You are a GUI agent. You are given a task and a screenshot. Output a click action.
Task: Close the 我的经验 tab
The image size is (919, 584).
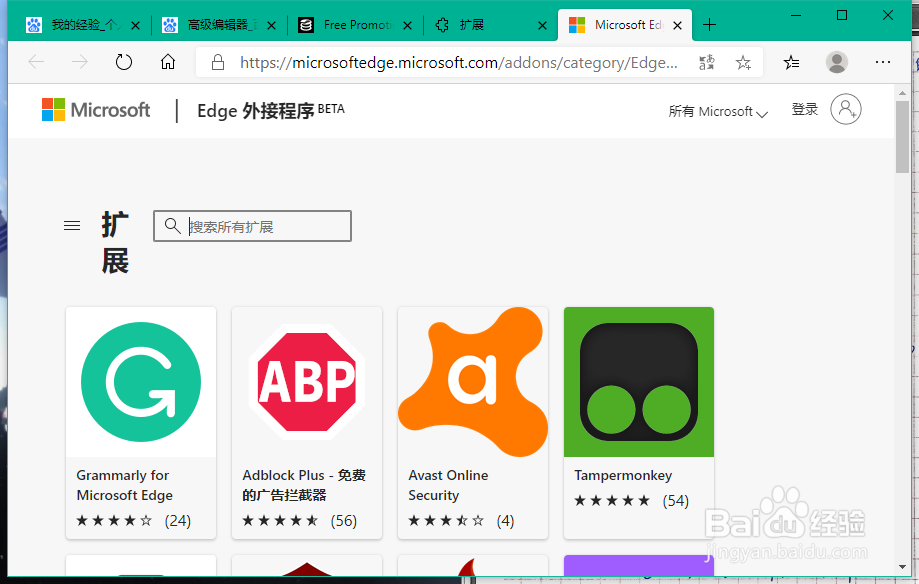click(x=135, y=25)
